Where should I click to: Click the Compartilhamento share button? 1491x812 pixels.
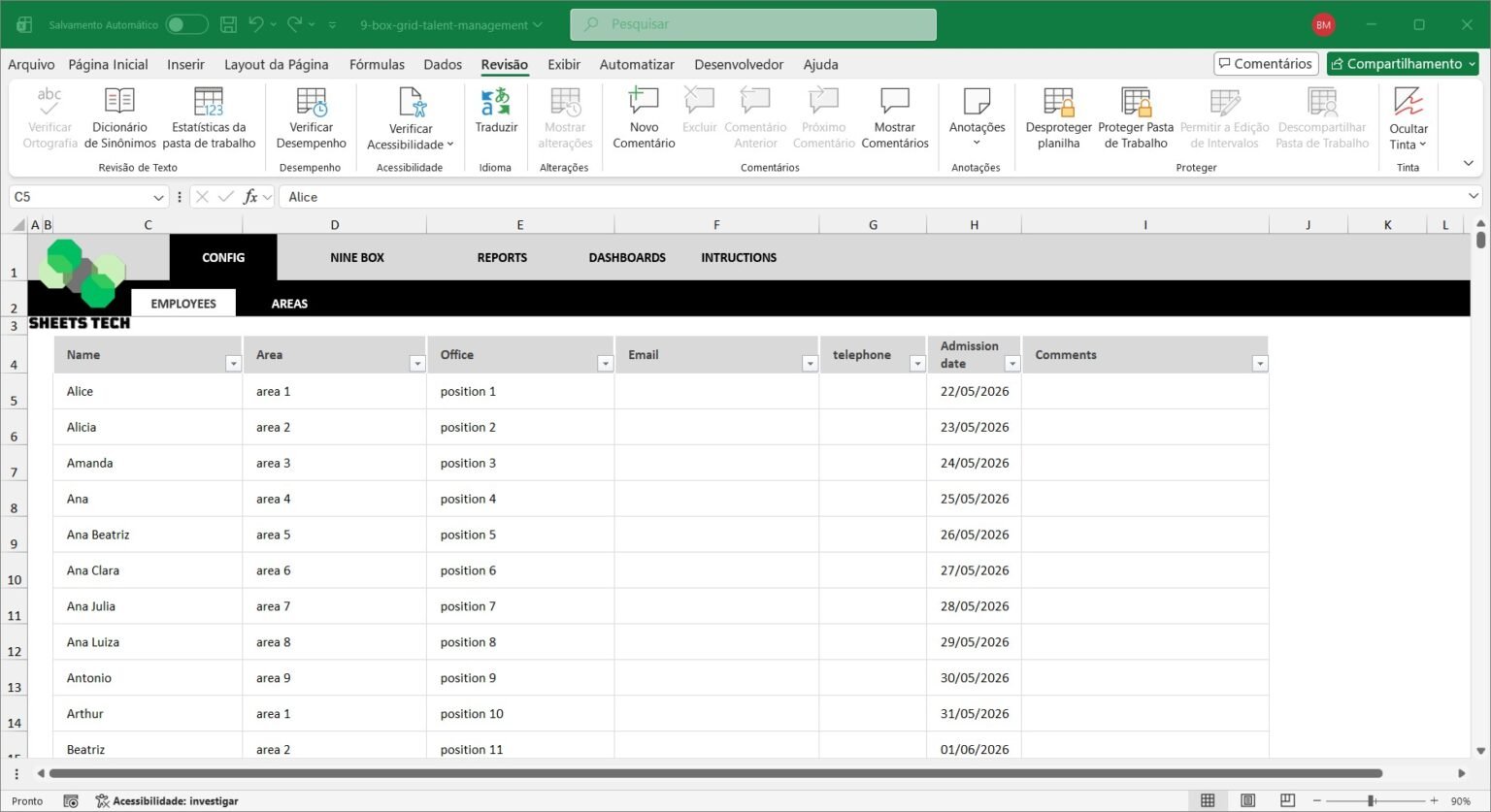pyautogui.click(x=1403, y=64)
